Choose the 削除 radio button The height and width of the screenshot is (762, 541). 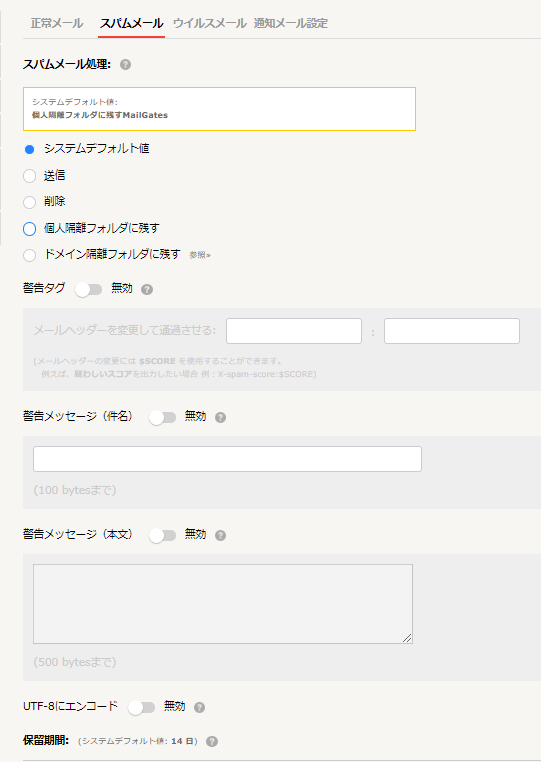tap(30, 202)
